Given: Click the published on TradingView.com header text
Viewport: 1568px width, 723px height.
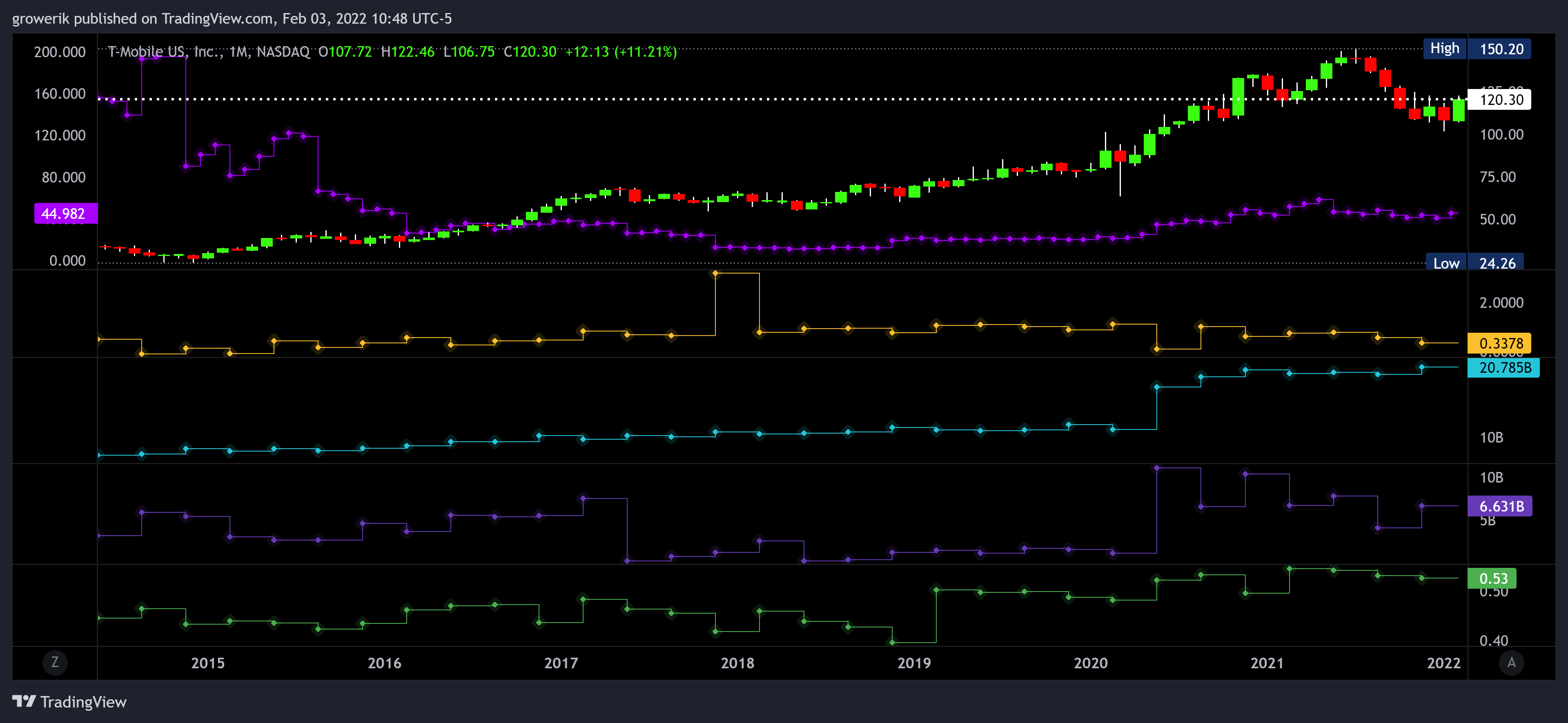Looking at the screenshot, I should [x=174, y=19].
